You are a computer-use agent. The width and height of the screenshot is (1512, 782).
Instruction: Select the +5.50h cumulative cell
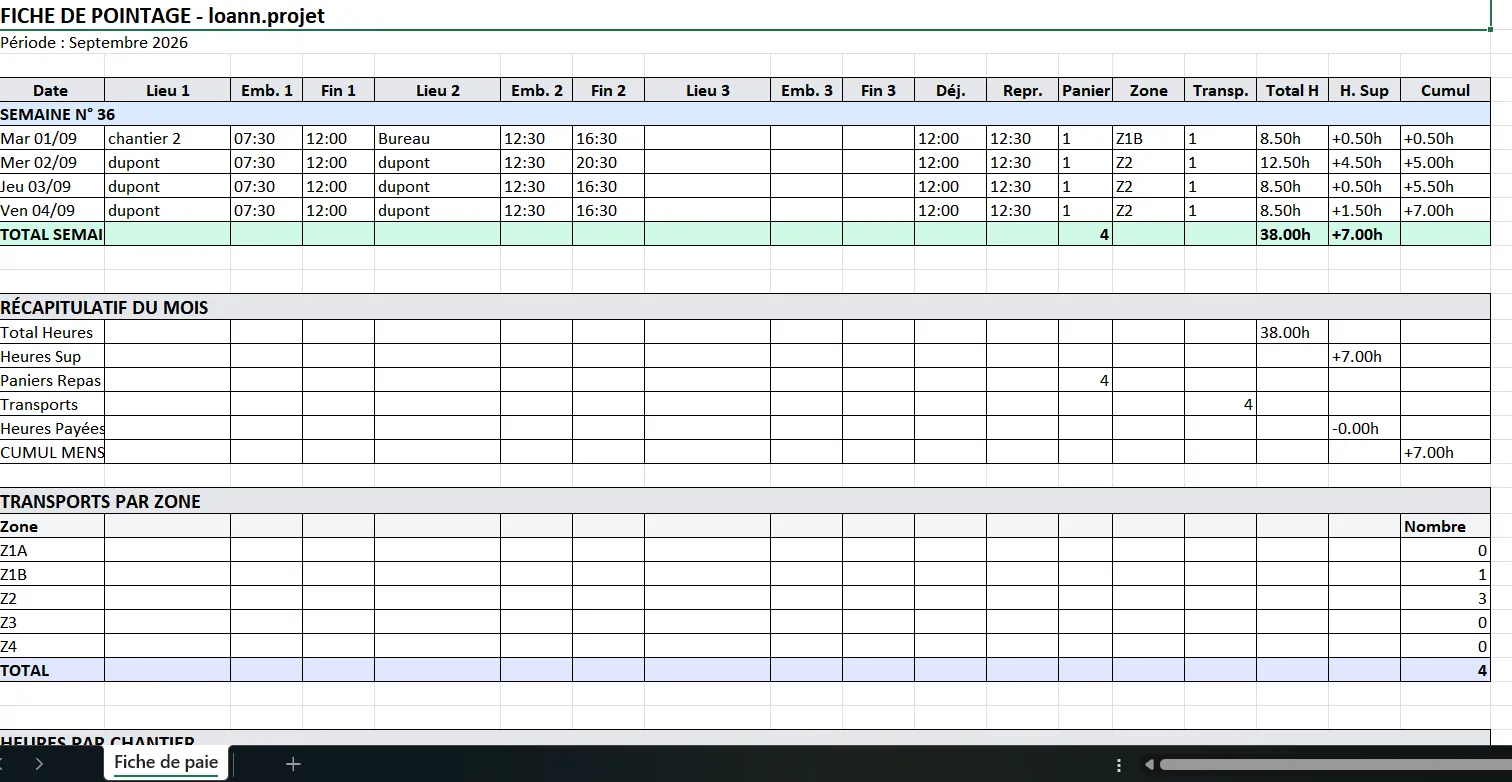click(x=1446, y=186)
